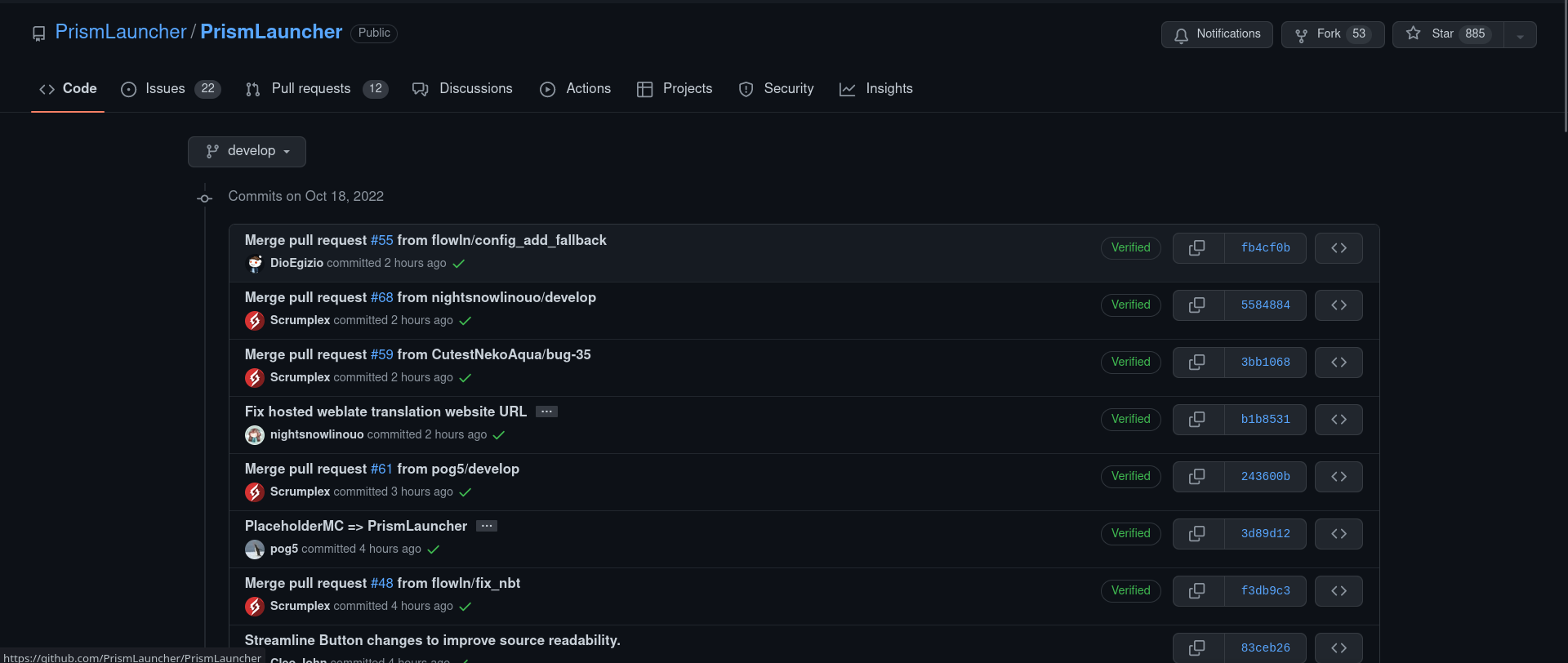The image size is (1568, 663).
Task: Show check status for the #55 merge commit
Action: tap(459, 264)
